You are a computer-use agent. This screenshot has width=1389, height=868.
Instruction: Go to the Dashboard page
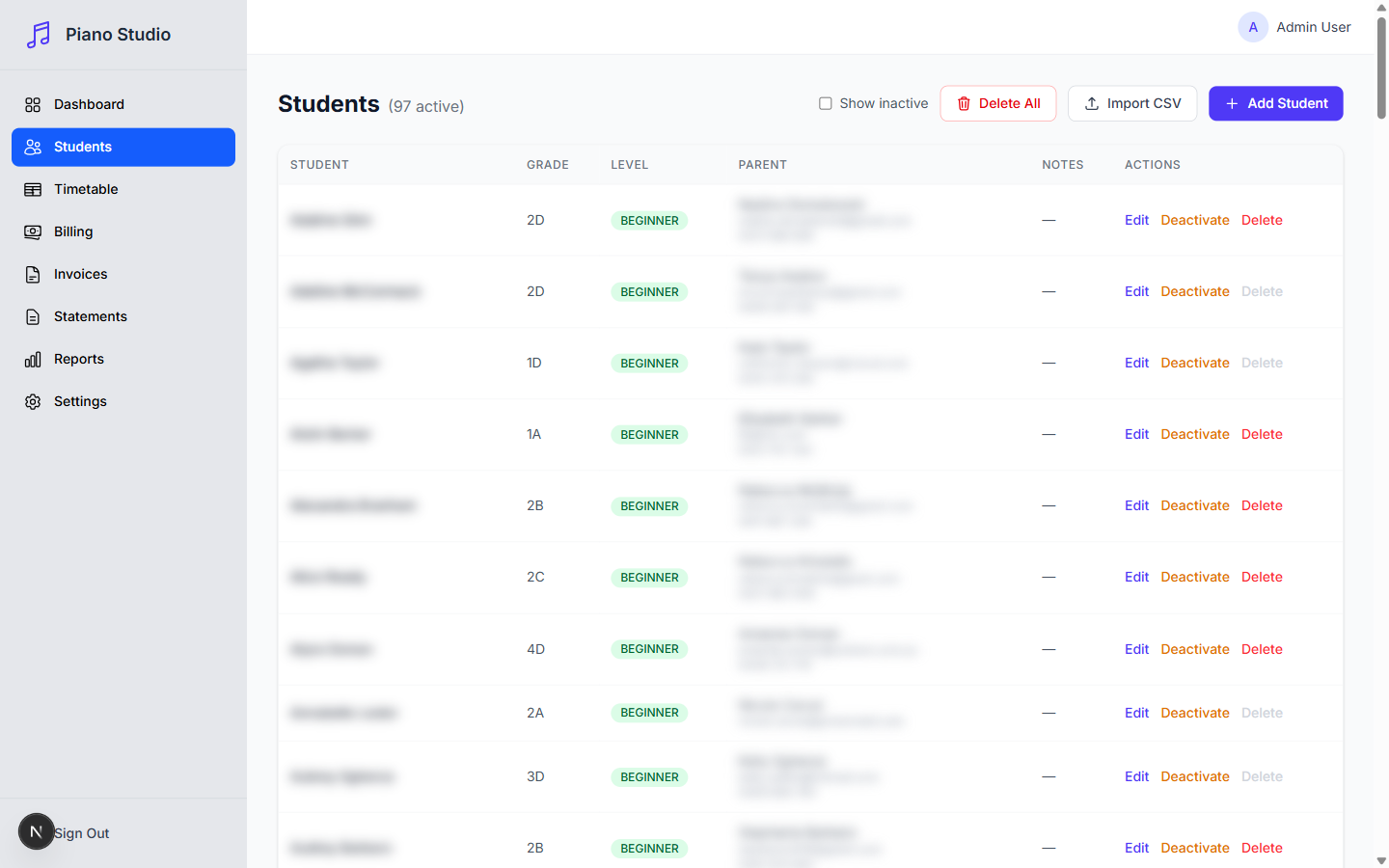click(x=123, y=104)
